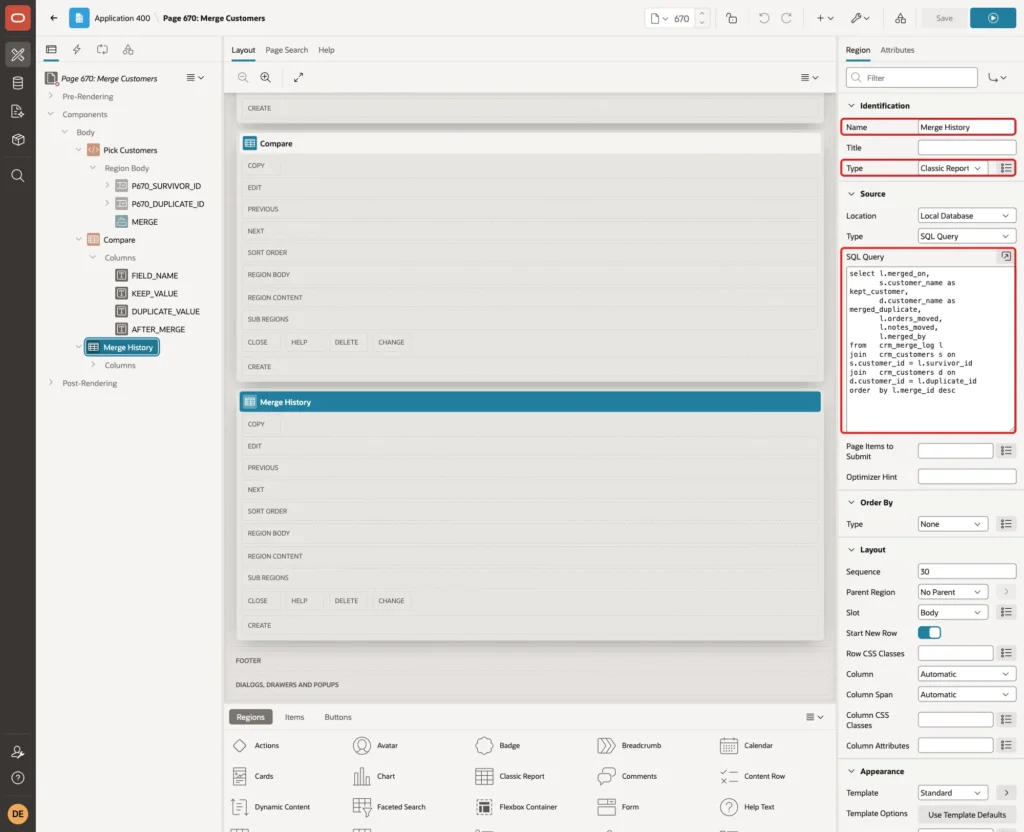This screenshot has height=832, width=1024.
Task: Open the Appearance Template dropdown
Action: 952,793
